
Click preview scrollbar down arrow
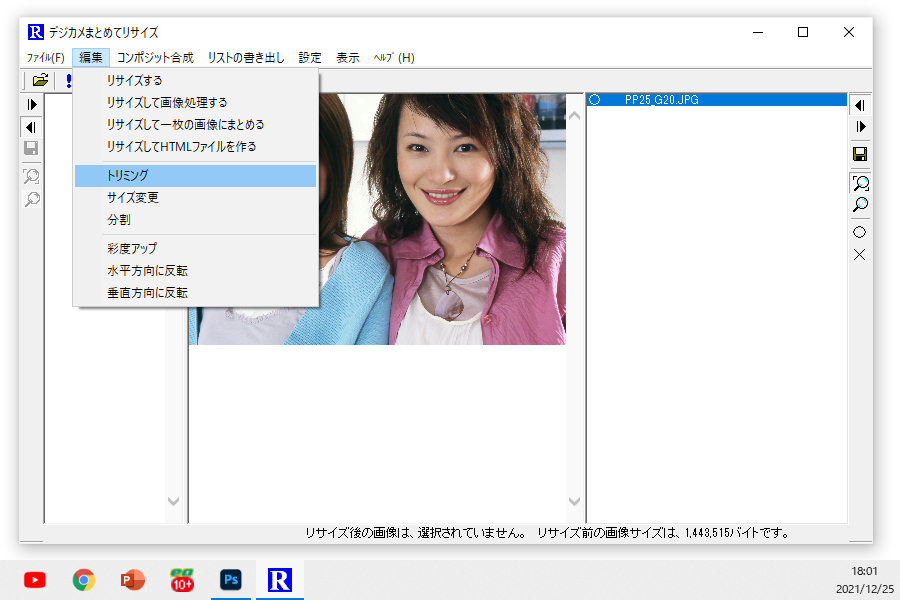[574, 501]
